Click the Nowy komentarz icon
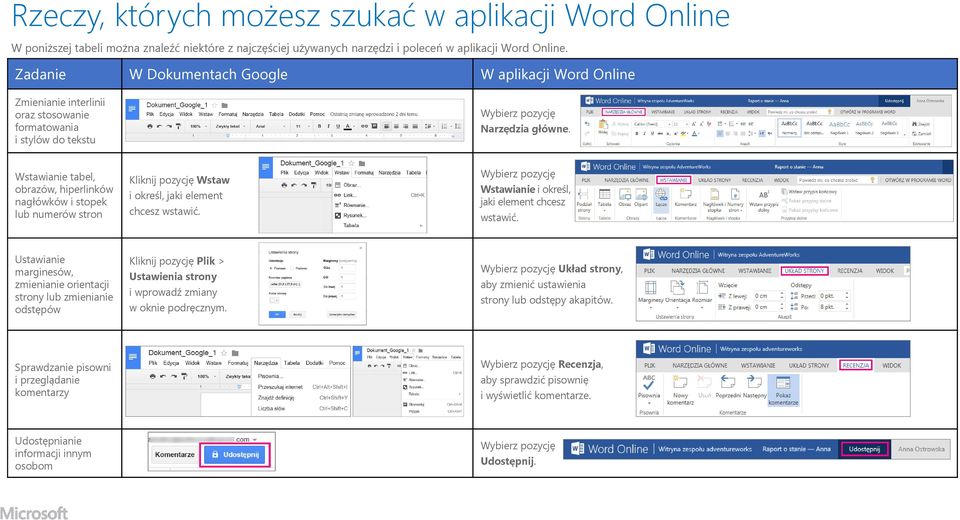The width and height of the screenshot is (960, 520). click(680, 383)
